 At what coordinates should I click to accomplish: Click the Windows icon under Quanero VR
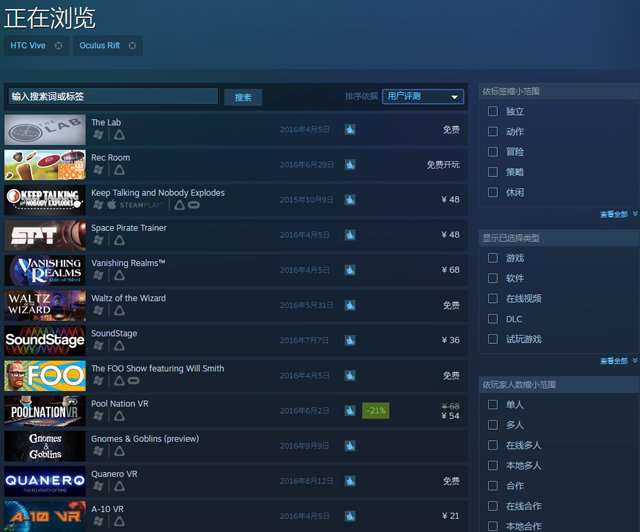98,486
